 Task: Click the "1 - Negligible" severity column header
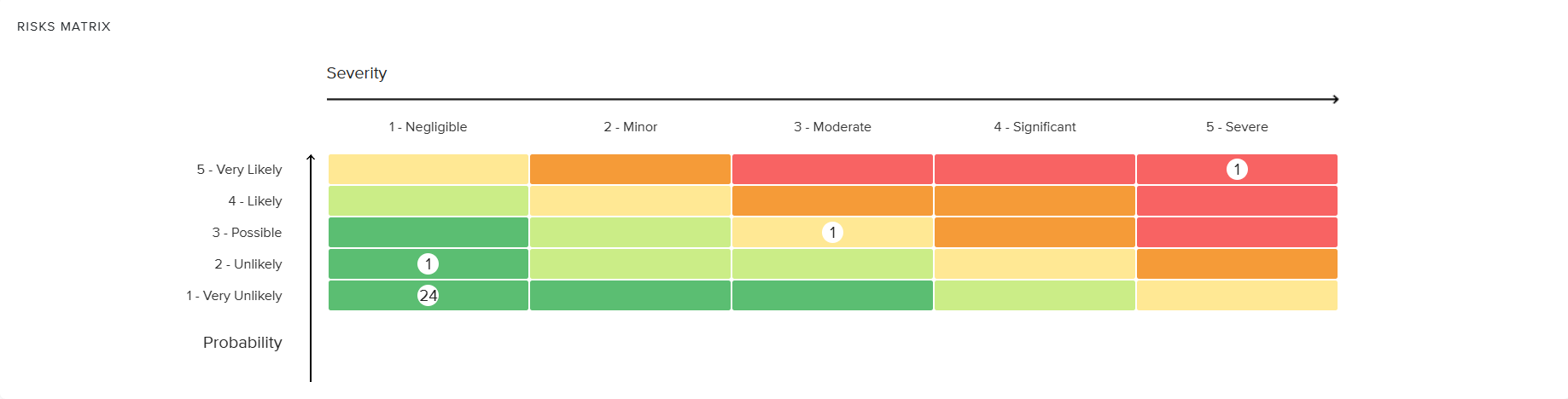(x=428, y=127)
